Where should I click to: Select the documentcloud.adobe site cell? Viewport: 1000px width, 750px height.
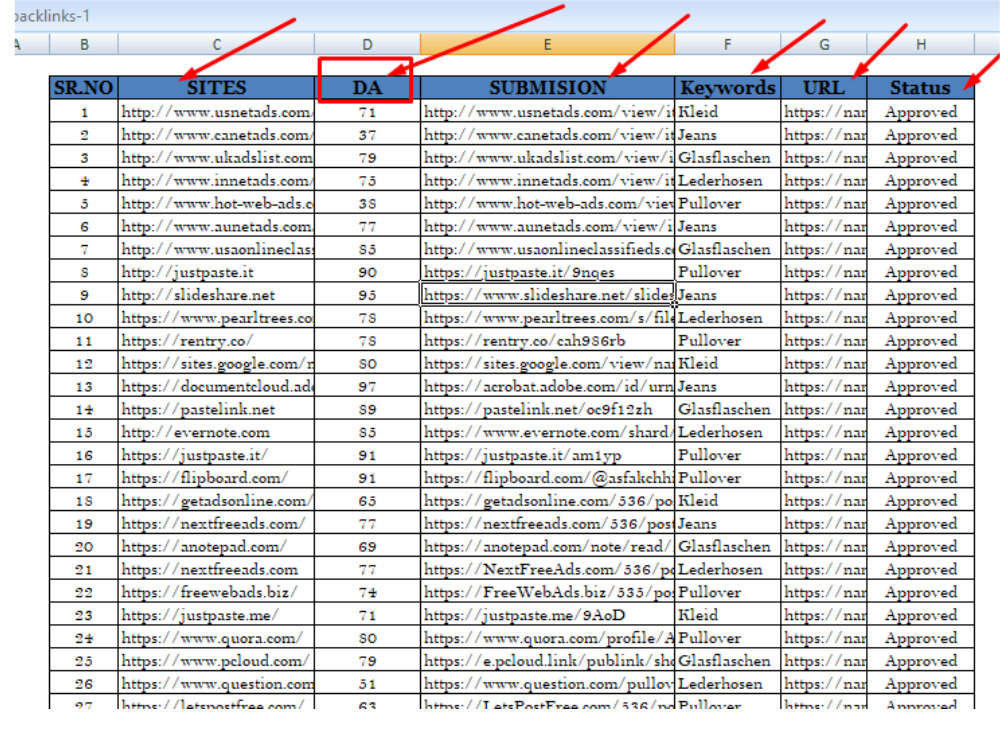pyautogui.click(x=216, y=386)
